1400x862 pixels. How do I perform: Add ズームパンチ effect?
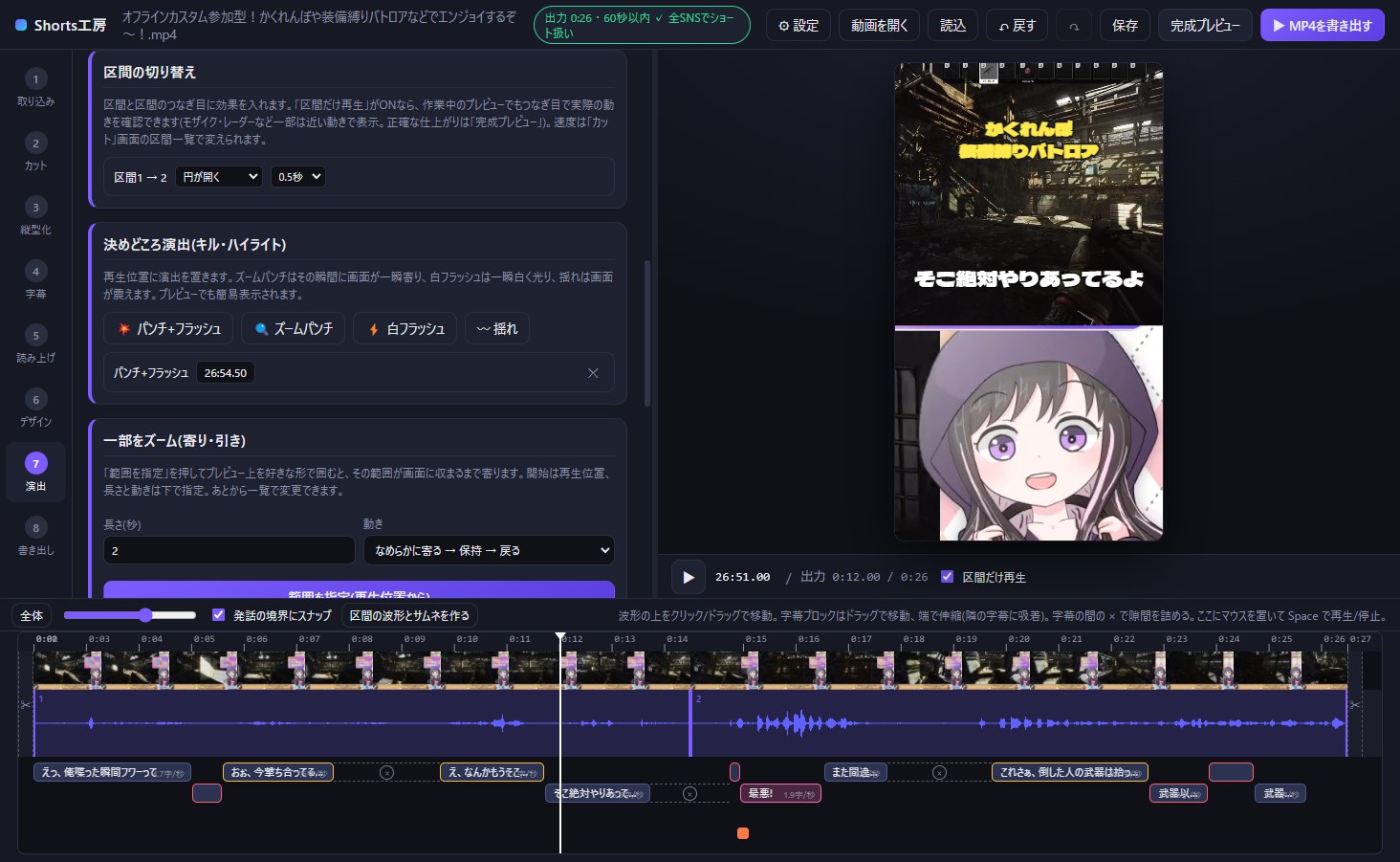point(294,328)
